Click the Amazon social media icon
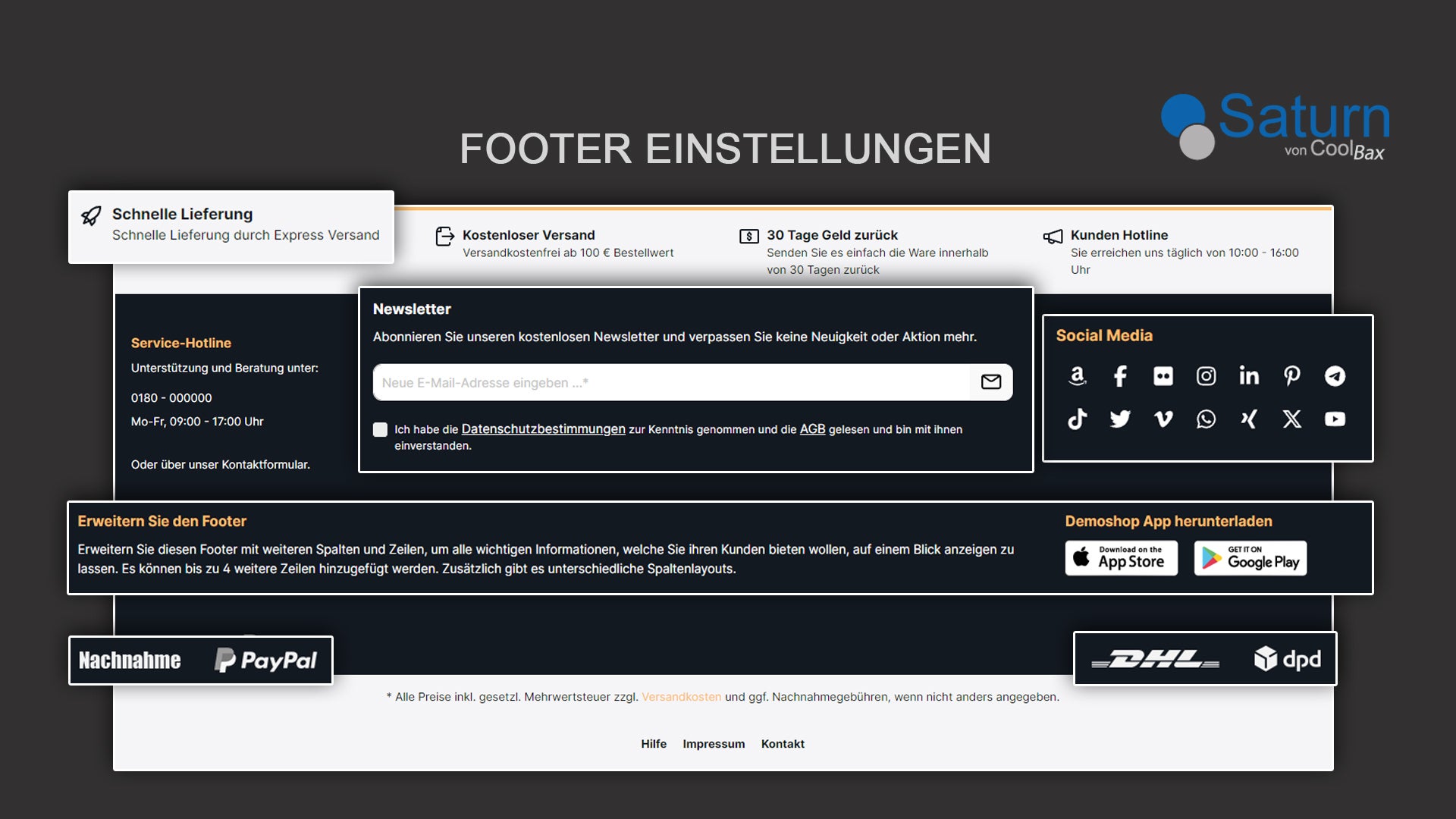 pyautogui.click(x=1078, y=376)
